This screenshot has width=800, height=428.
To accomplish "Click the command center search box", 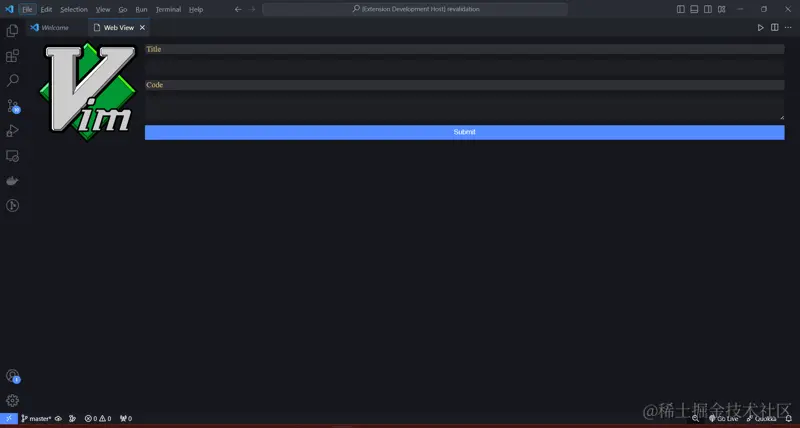I will (x=415, y=9).
